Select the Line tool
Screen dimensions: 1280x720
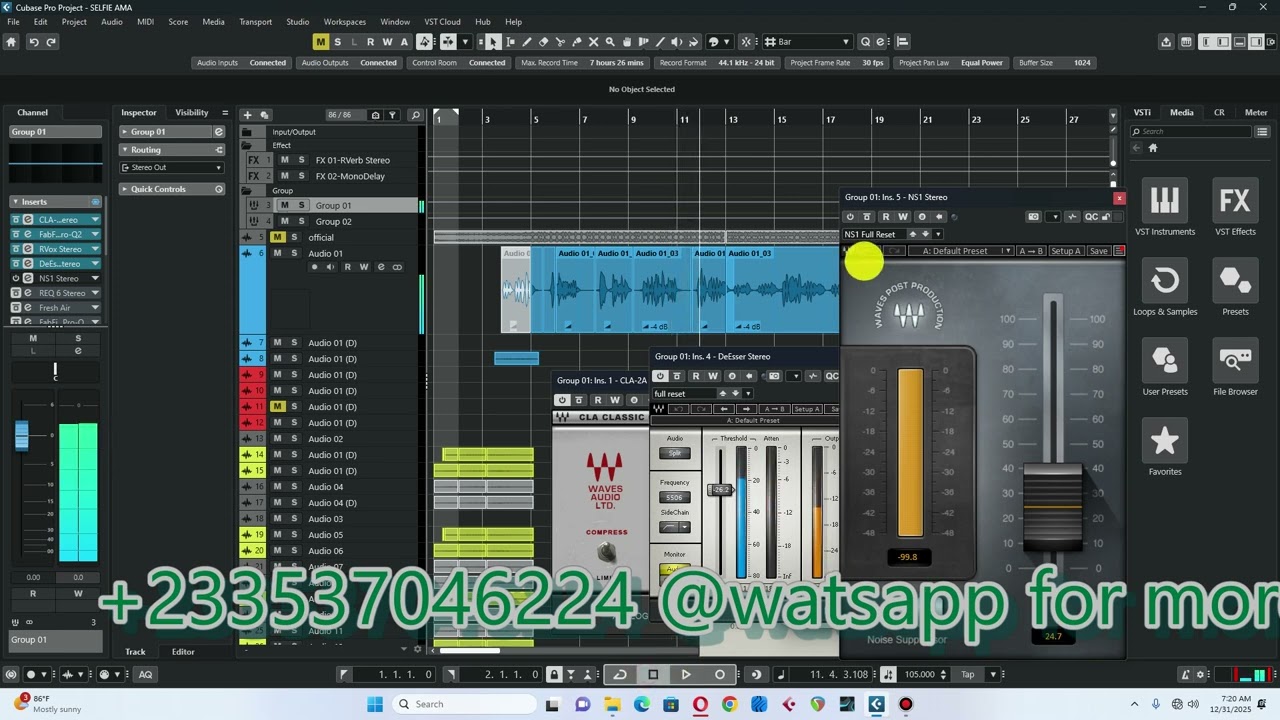click(x=660, y=42)
